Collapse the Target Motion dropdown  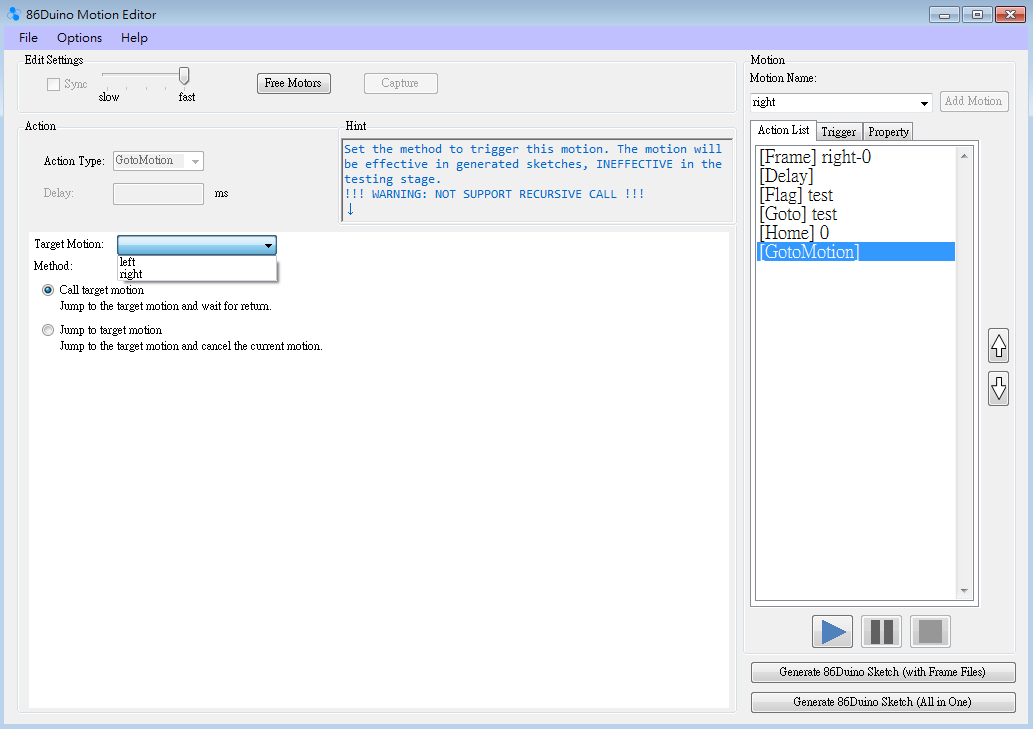[268, 245]
